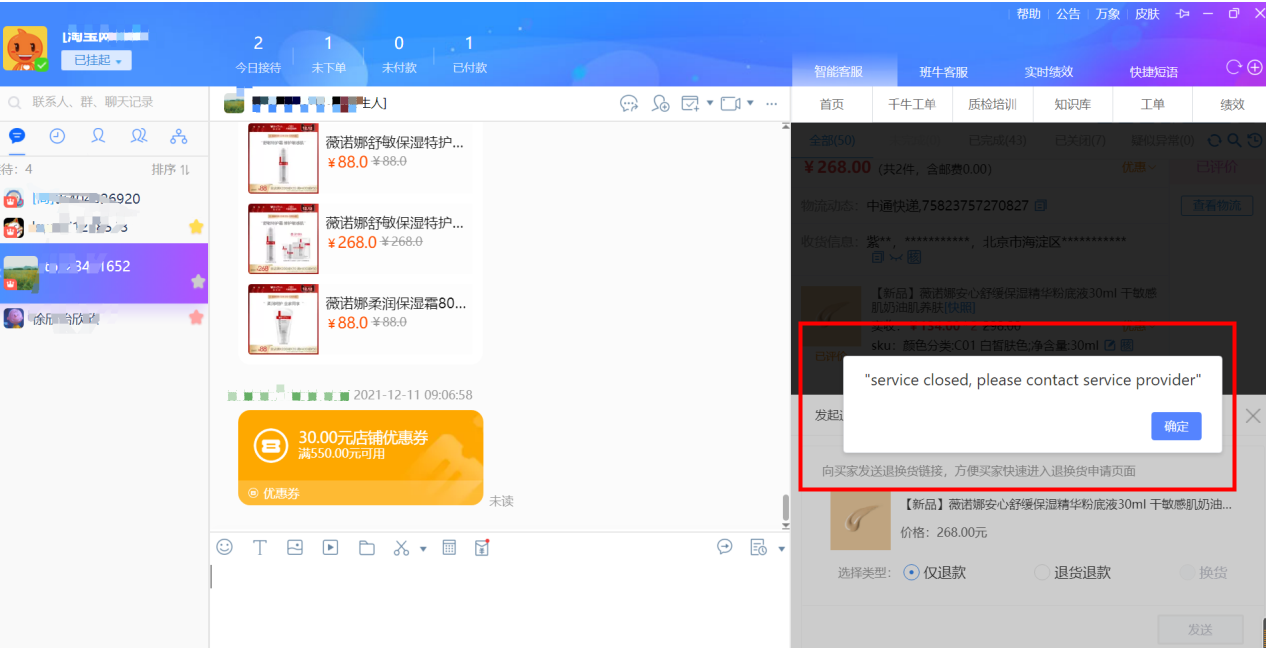
Task: Click the text font formatting icon
Action: tap(259, 547)
